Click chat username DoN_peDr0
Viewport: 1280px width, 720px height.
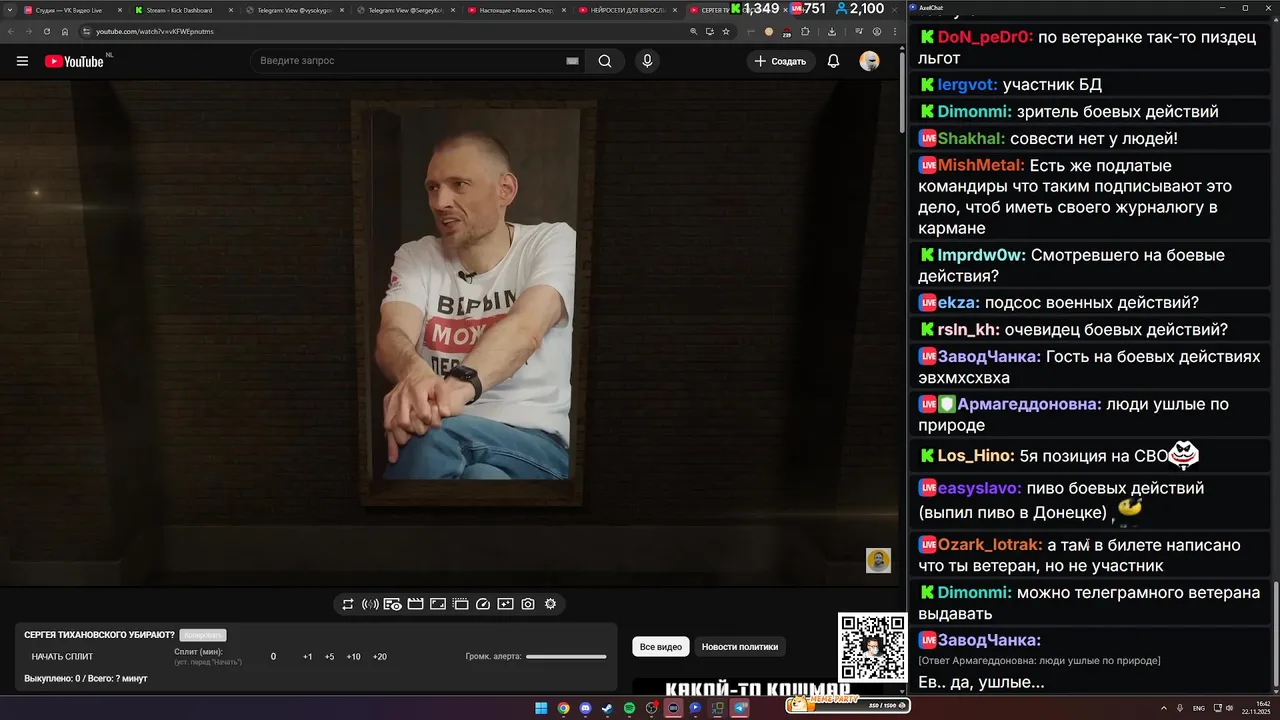click(x=984, y=38)
